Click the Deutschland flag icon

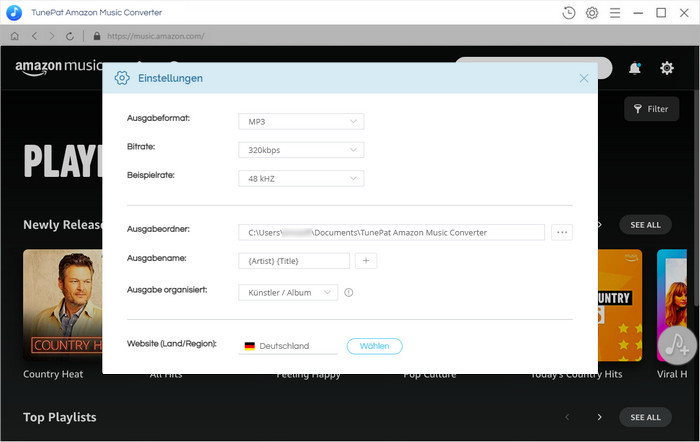click(x=250, y=346)
